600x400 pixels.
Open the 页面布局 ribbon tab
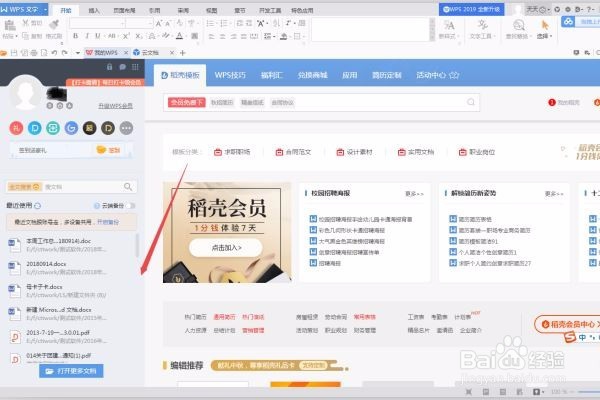pyautogui.click(x=124, y=10)
